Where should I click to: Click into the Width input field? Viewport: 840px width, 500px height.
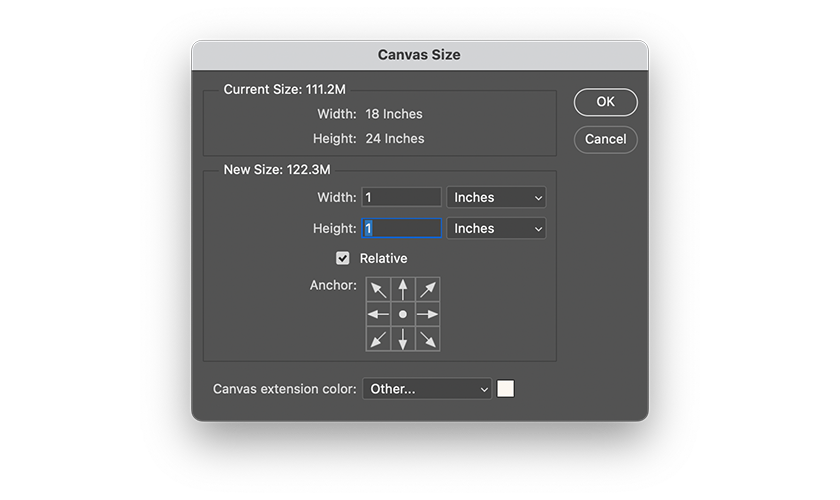coord(402,198)
